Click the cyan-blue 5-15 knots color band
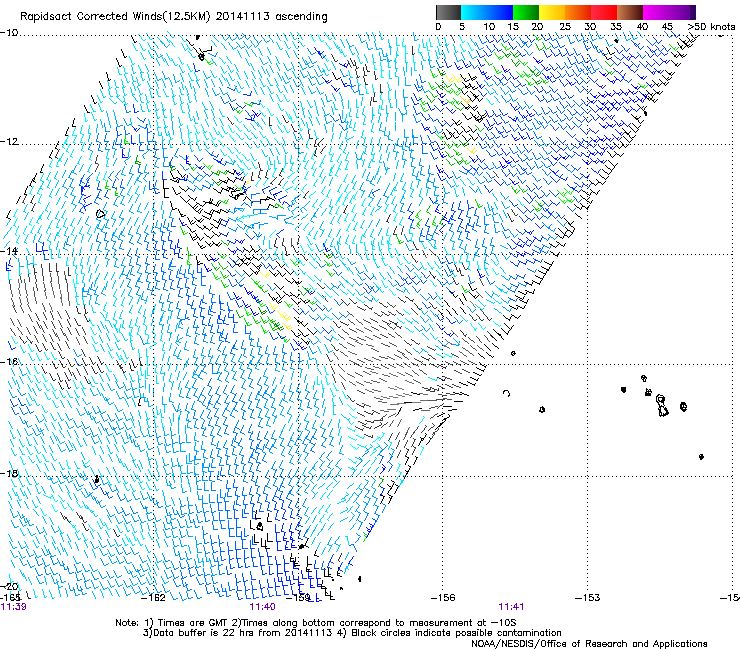Image resolution: width=740 pixels, height=650 pixels. coord(487,12)
